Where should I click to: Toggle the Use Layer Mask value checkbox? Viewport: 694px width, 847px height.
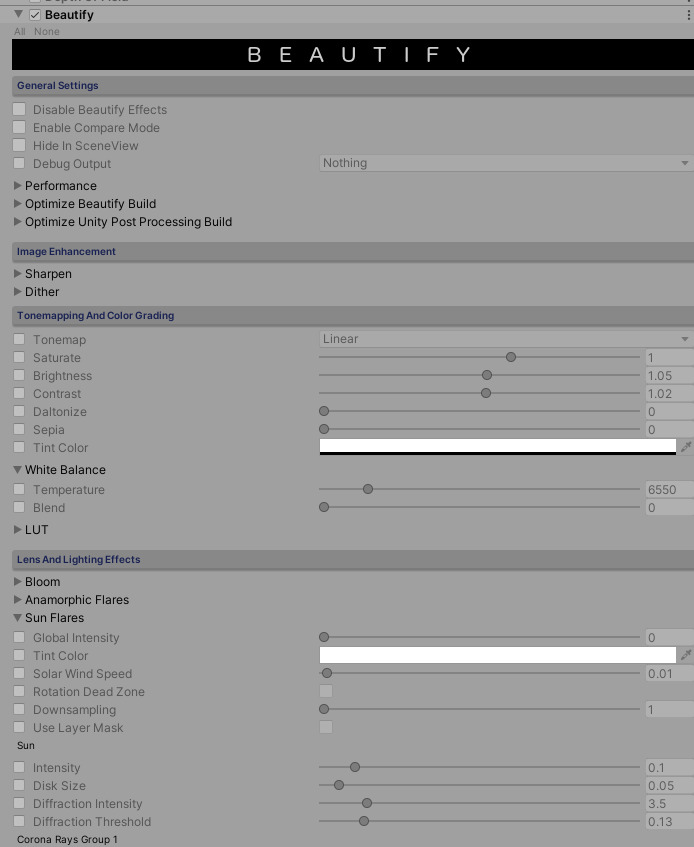[326, 727]
